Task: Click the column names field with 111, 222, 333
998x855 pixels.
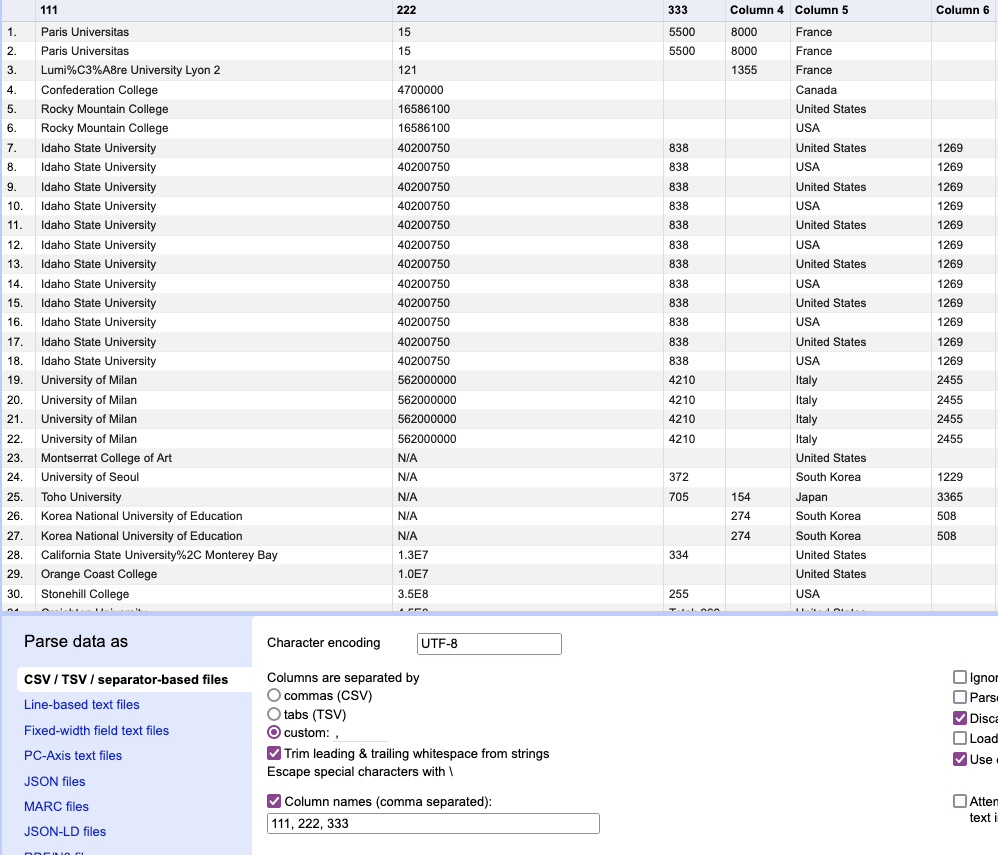Action: pyautogui.click(x=433, y=823)
